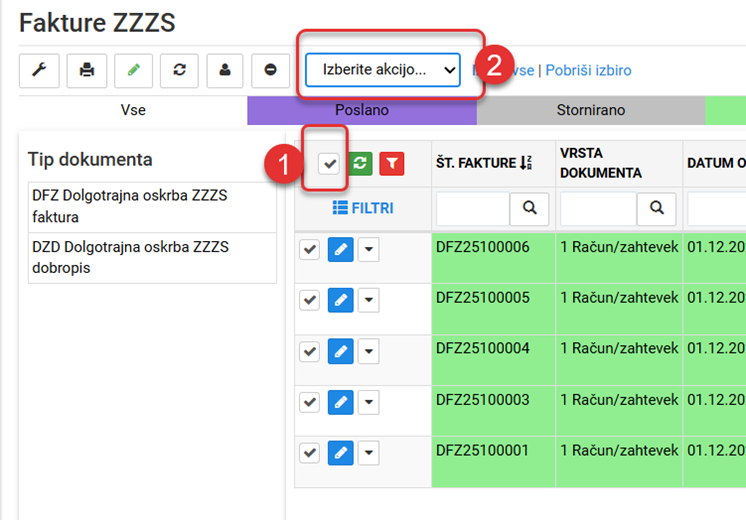Click the Tip dokumenta panel heading

pyautogui.click(x=90, y=159)
